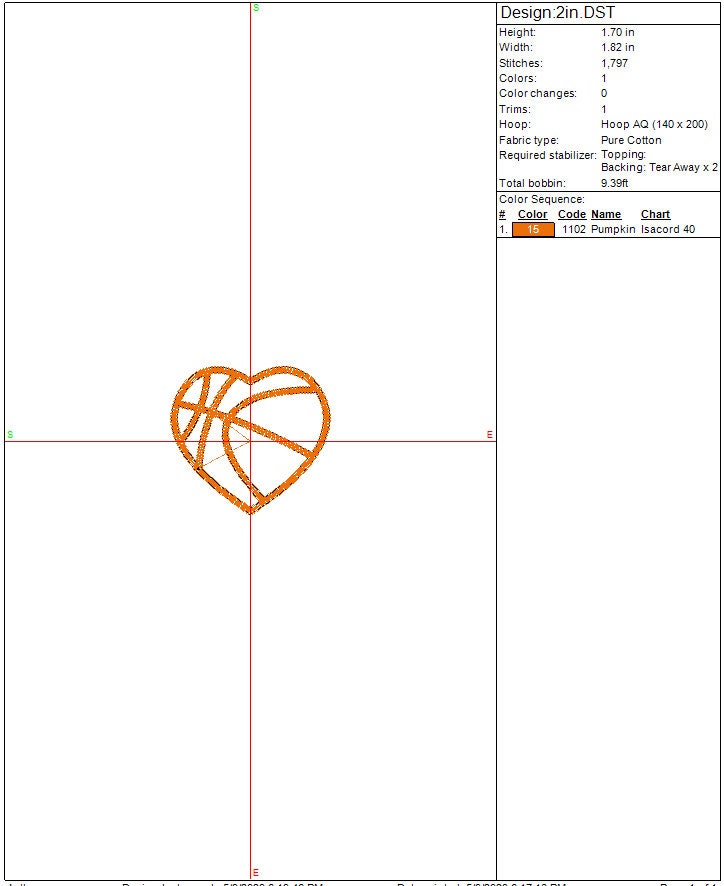The image size is (724, 886).
Task: Click the Hoop AQ (140 x 200) value
Action: pyautogui.click(x=654, y=125)
